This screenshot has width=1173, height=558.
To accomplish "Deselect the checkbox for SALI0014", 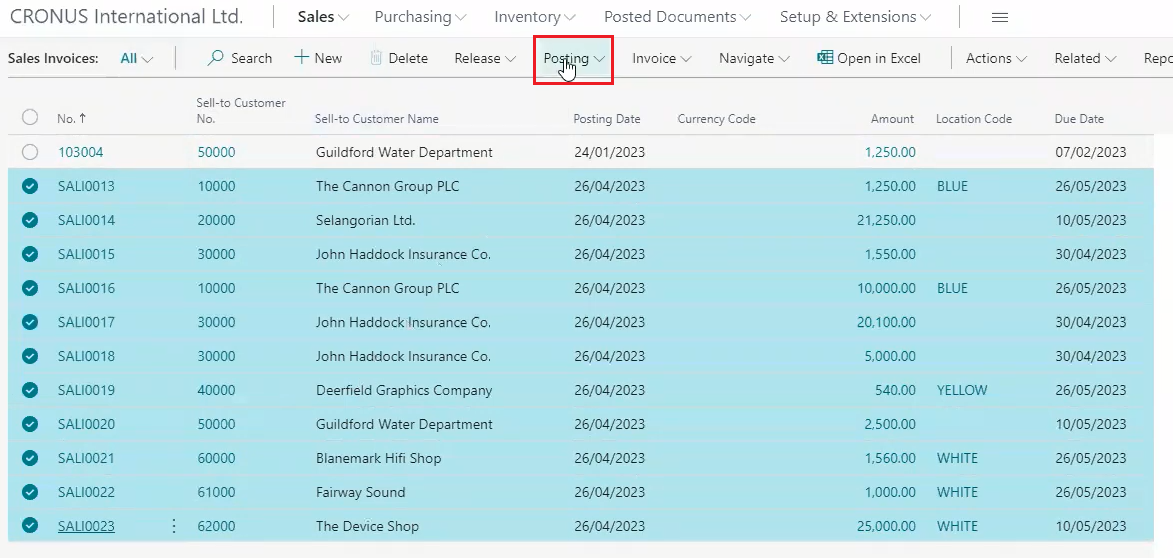I will pos(30,220).
